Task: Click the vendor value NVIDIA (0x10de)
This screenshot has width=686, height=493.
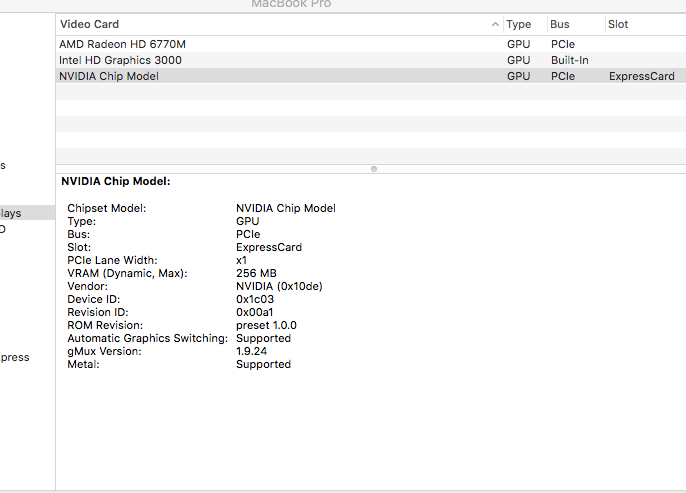Action: [x=279, y=287]
